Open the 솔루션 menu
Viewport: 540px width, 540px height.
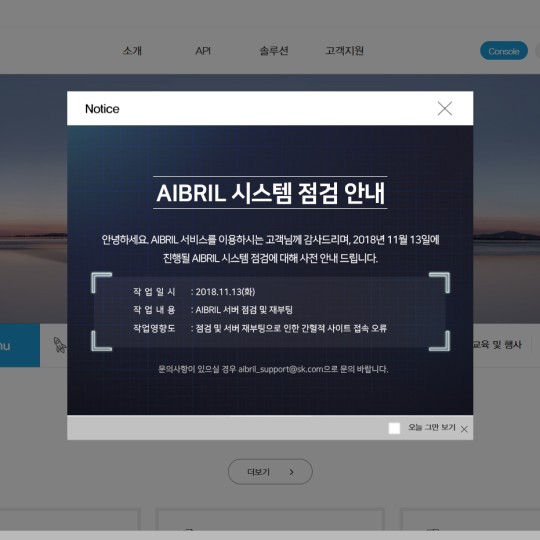coord(274,51)
